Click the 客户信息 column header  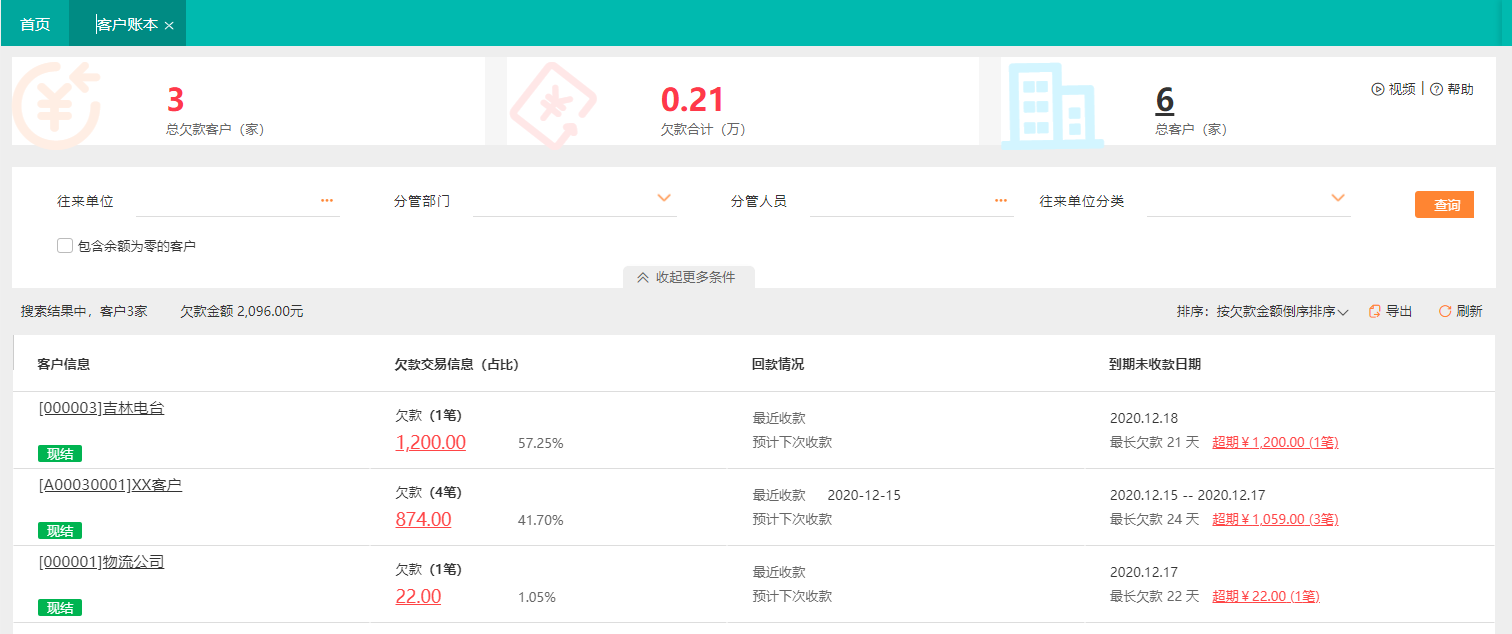(64, 364)
